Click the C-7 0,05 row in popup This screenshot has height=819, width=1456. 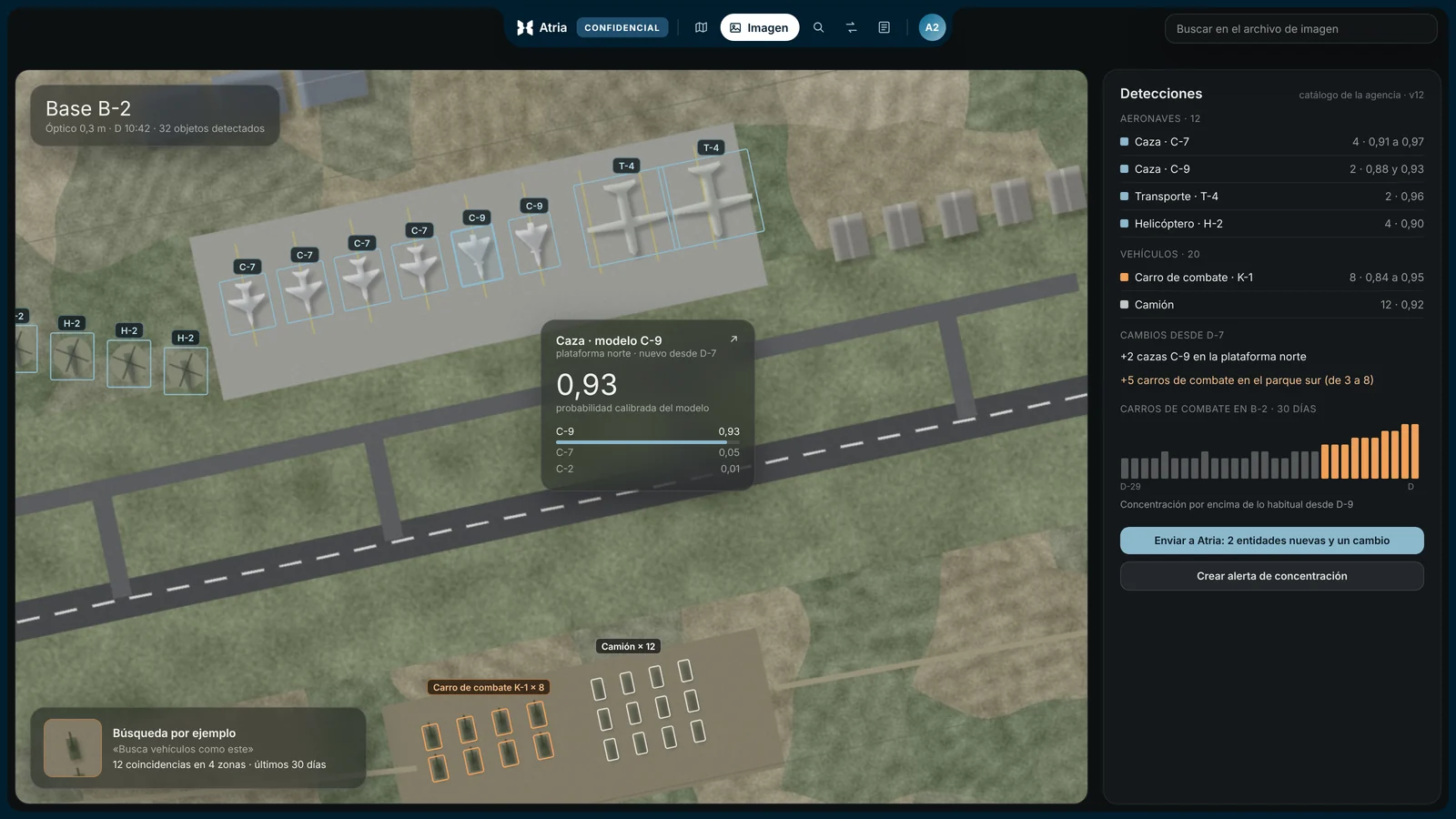pos(648,452)
